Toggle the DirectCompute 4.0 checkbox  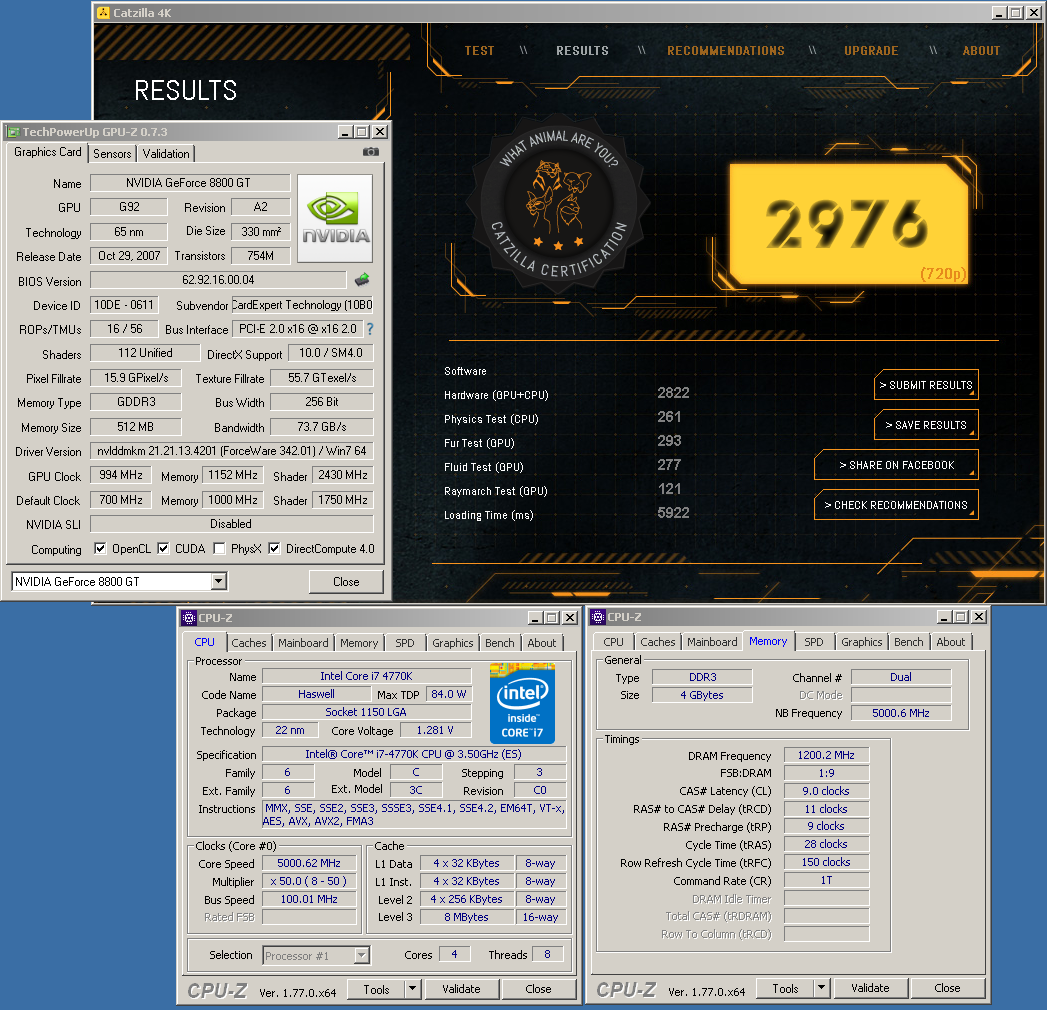(274, 549)
